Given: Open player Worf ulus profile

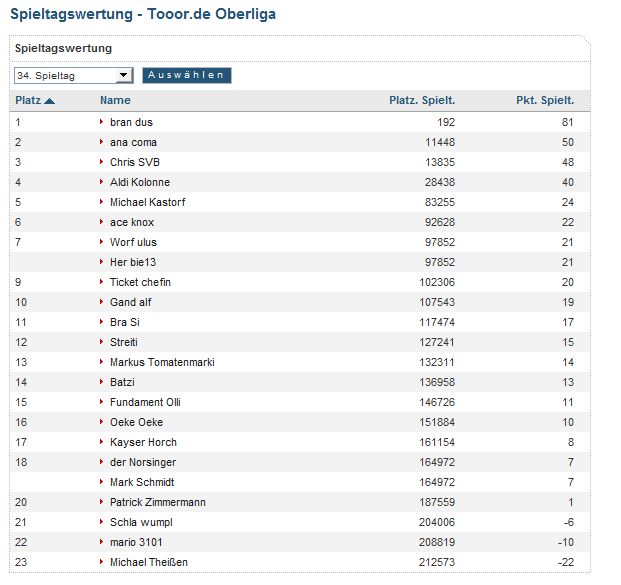Looking at the screenshot, I should [x=133, y=242].
